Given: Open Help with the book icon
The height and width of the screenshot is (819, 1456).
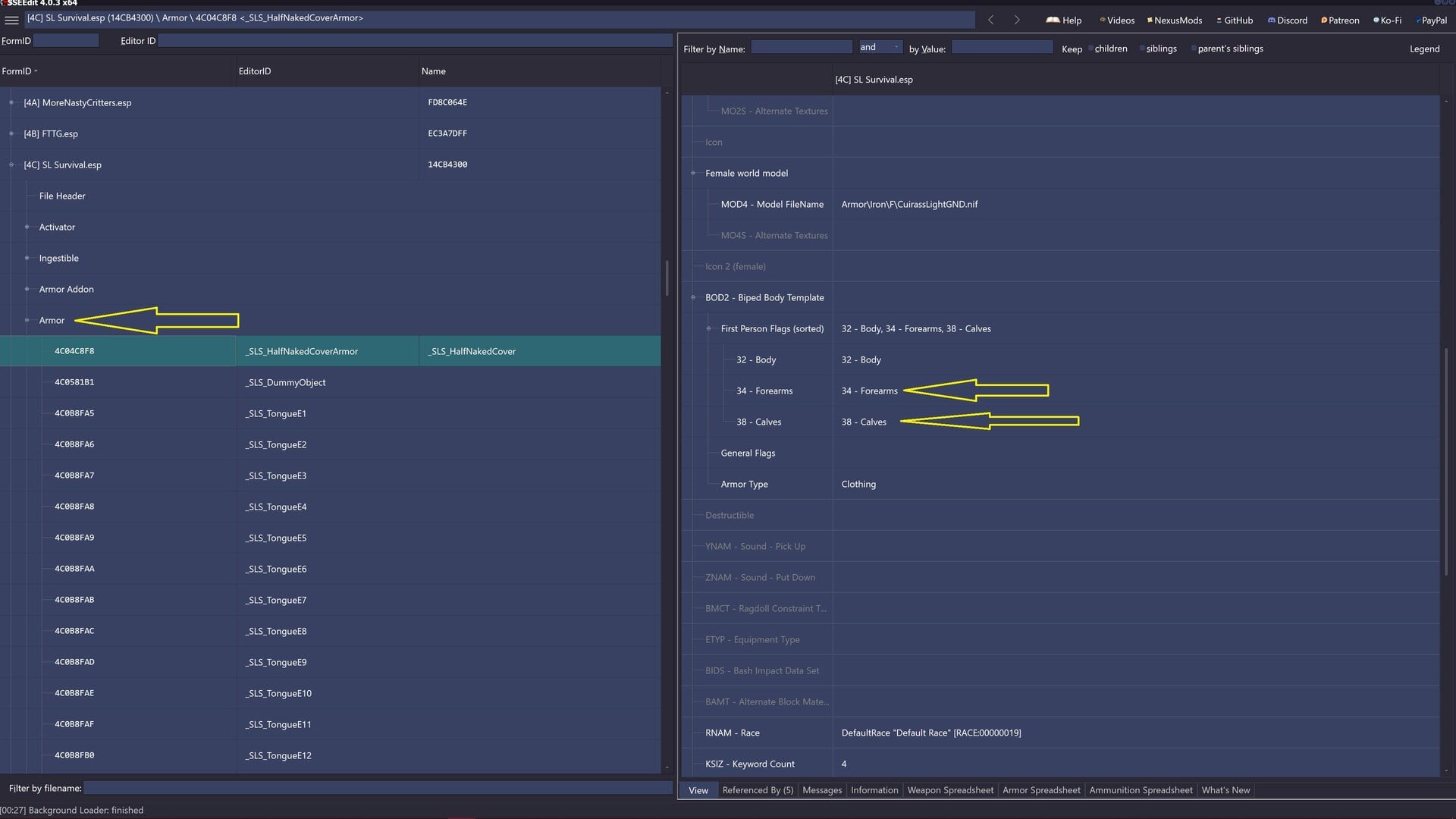Looking at the screenshot, I should pos(1063,20).
